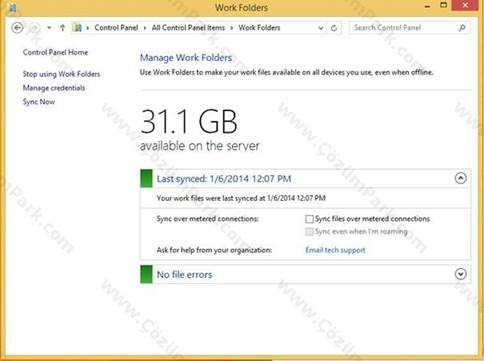
Task: Click the search magnifier icon
Action: tap(462, 28)
